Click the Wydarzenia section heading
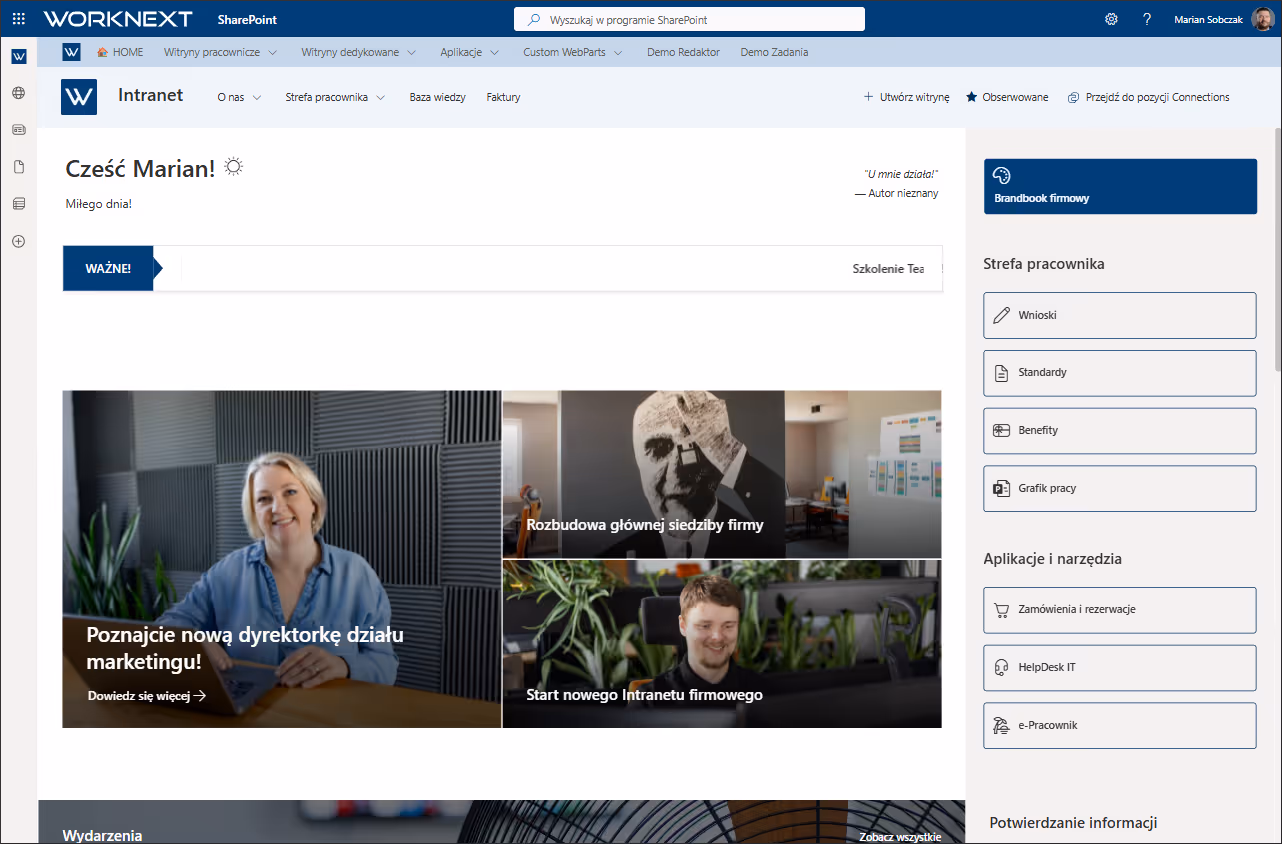This screenshot has height=844, width=1282. (102, 835)
